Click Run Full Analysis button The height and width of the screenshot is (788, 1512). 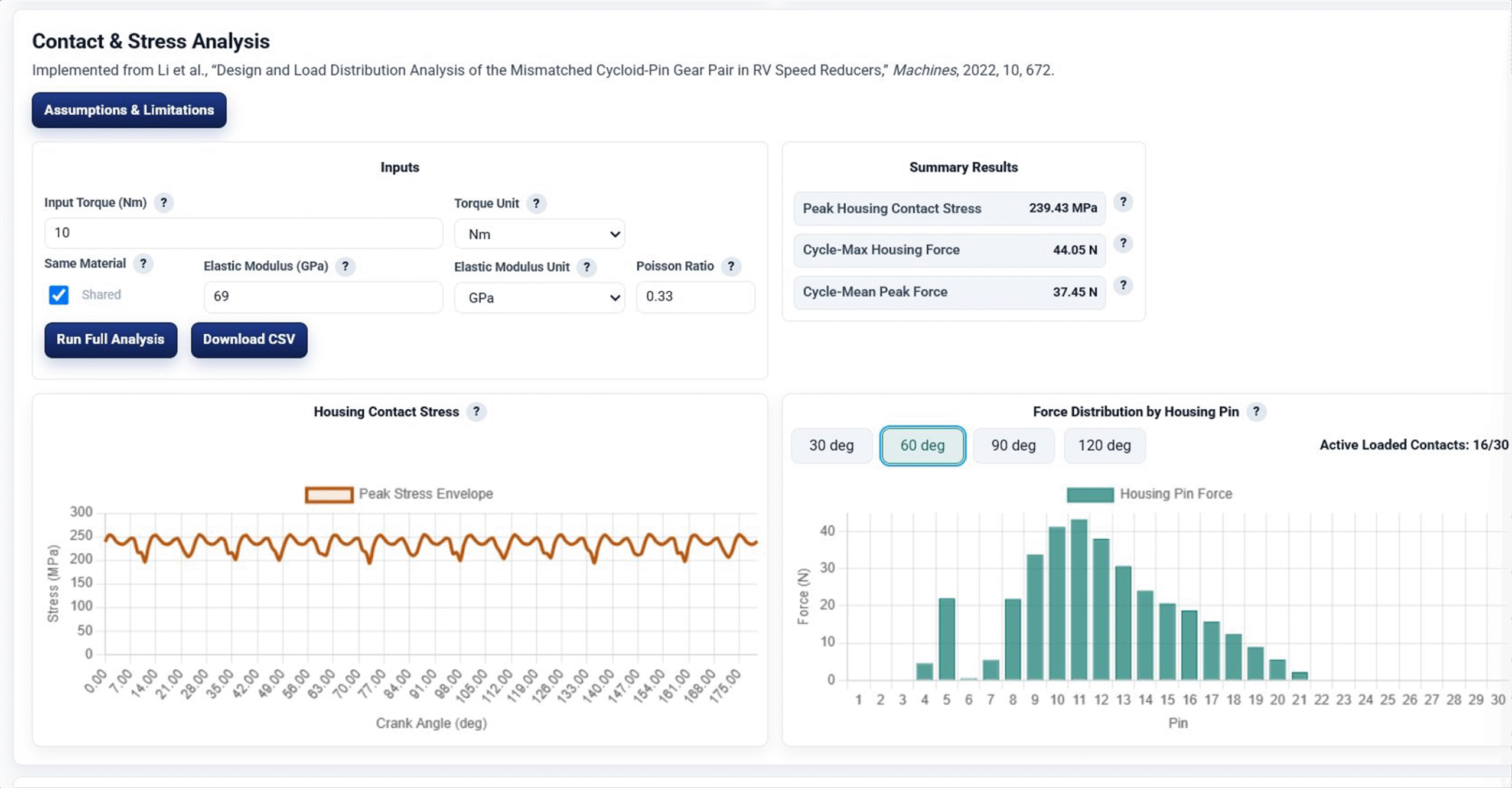pyautogui.click(x=110, y=340)
